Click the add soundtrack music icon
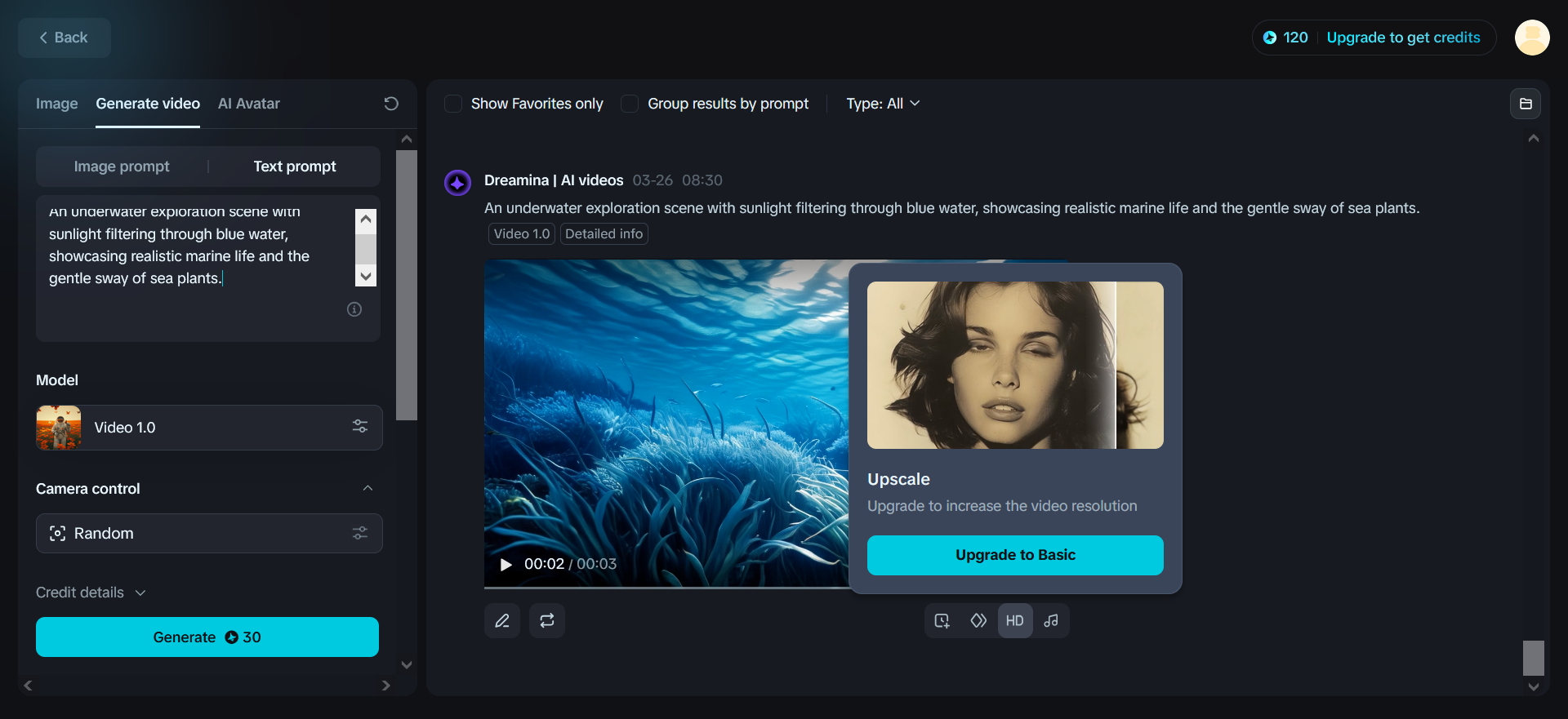The height and width of the screenshot is (719, 1568). click(1051, 621)
